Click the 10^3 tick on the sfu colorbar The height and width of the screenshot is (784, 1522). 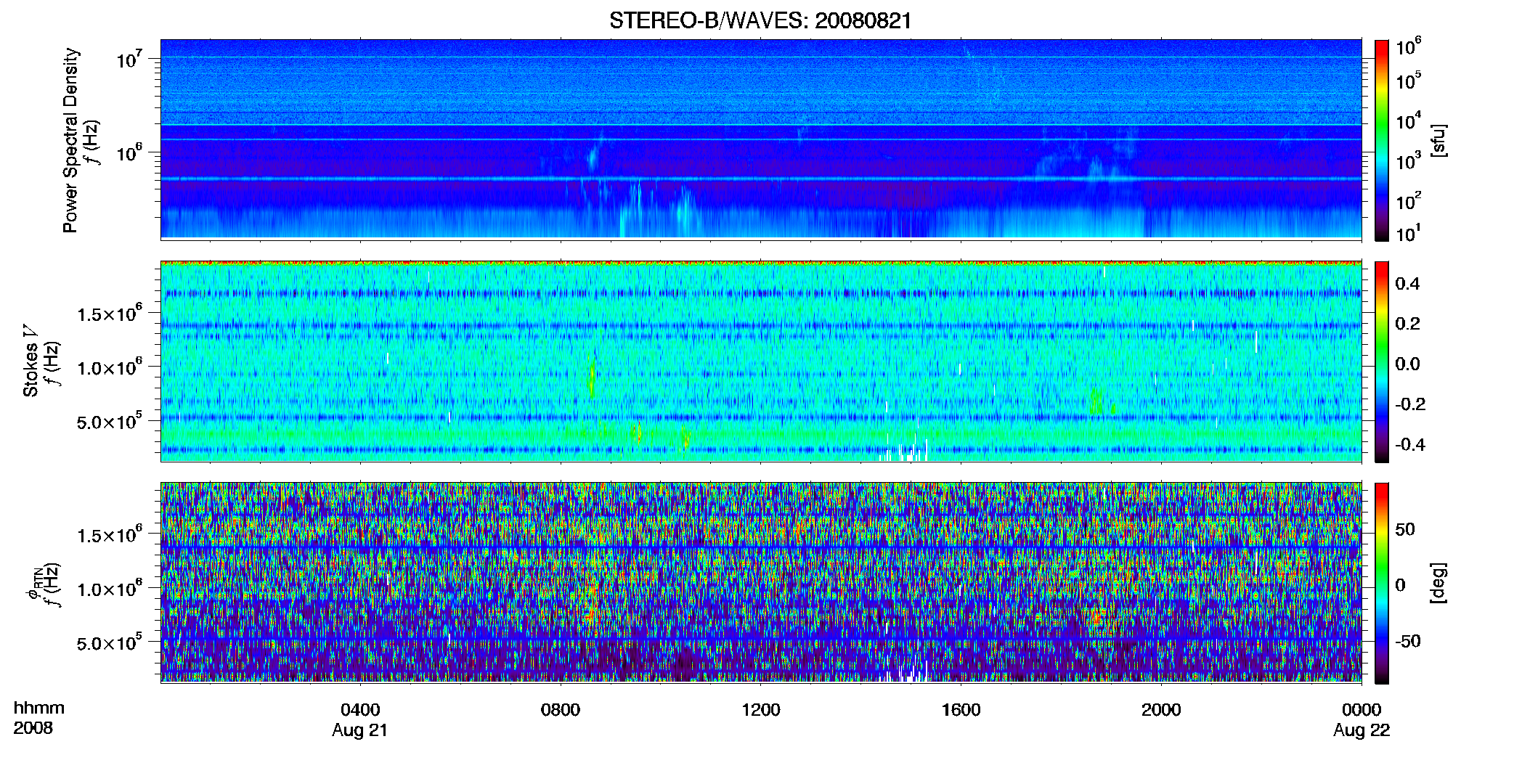pos(1409,161)
